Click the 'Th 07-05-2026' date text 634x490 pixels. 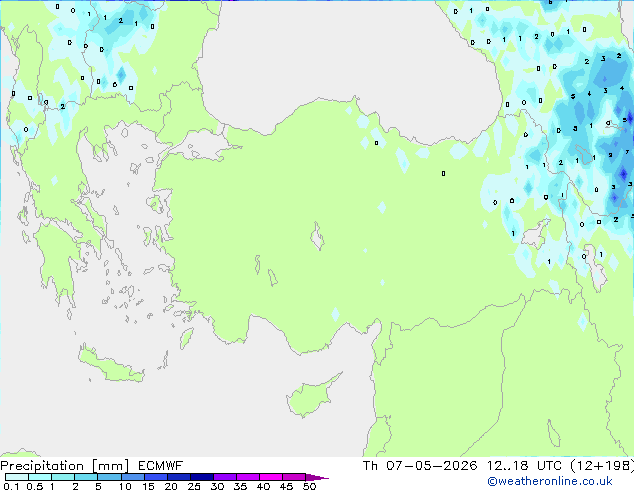420,466
